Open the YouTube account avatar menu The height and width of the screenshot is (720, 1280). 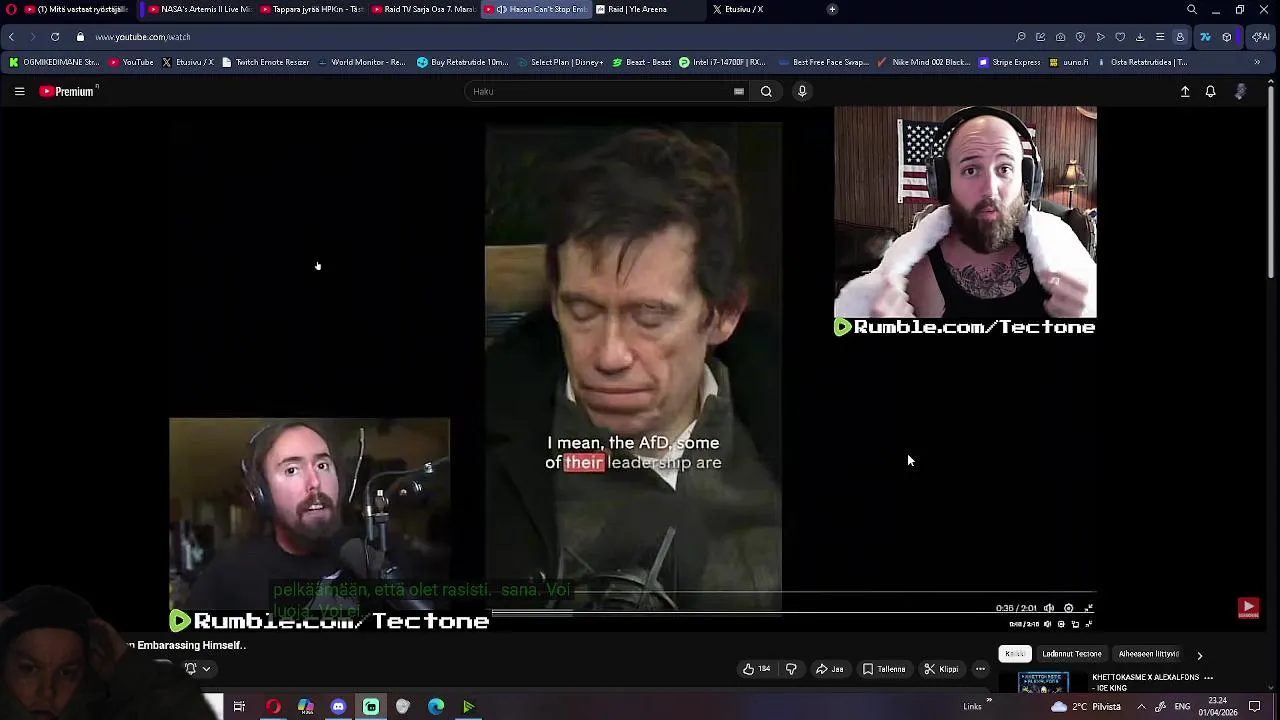coord(1240,91)
